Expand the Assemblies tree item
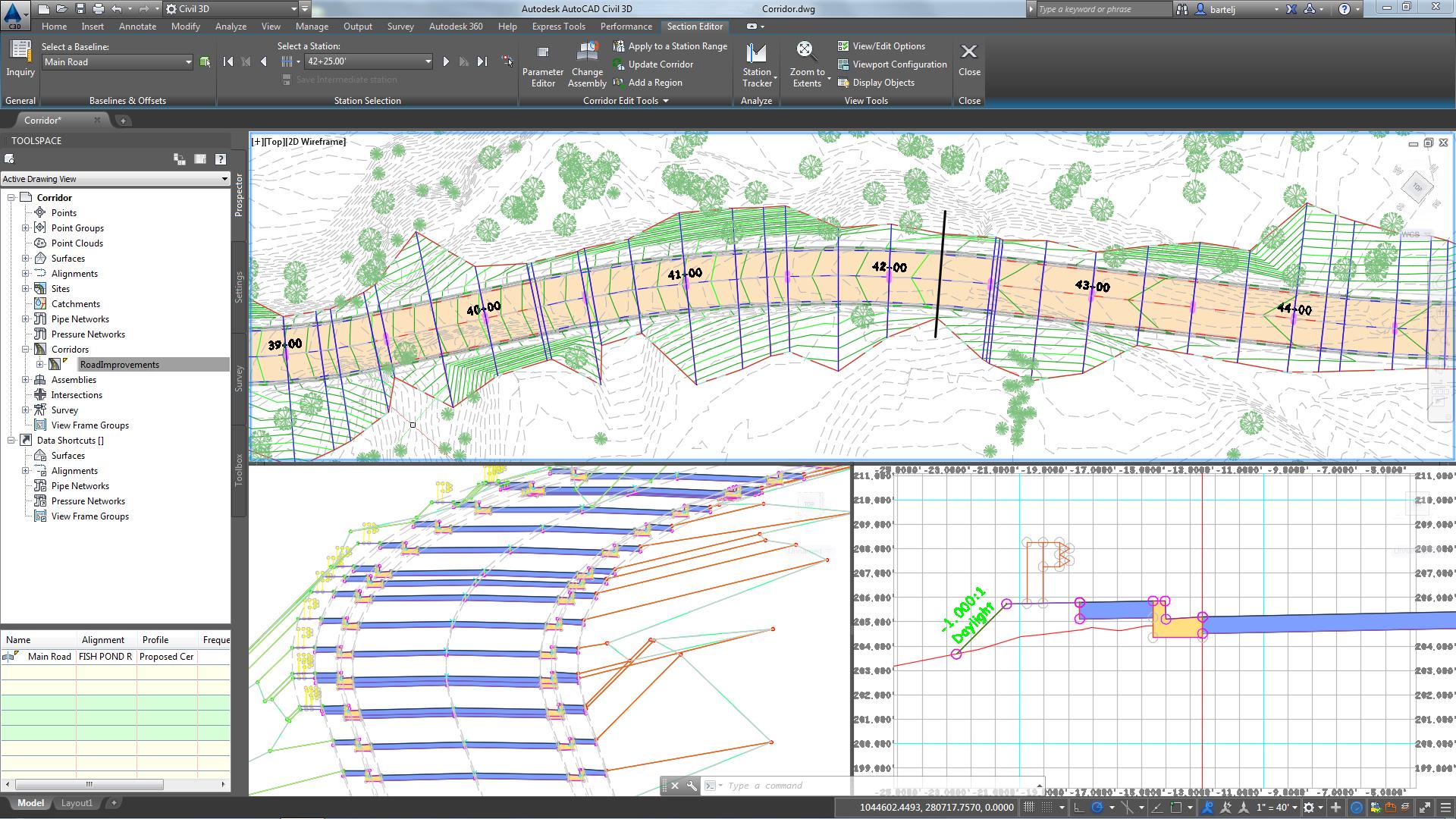1456x819 pixels. 25,379
